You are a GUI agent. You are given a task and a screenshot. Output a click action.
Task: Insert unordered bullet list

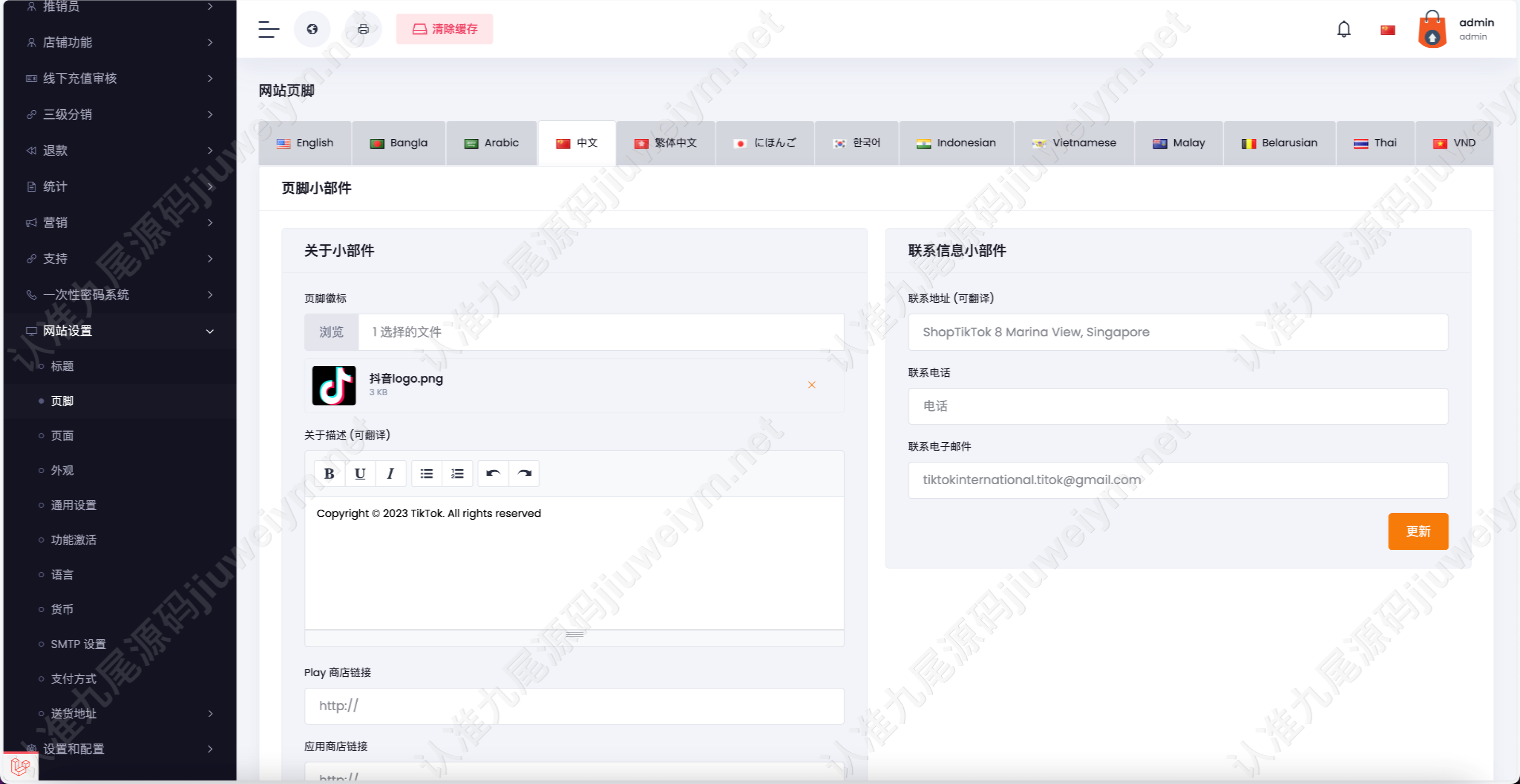pyautogui.click(x=427, y=474)
